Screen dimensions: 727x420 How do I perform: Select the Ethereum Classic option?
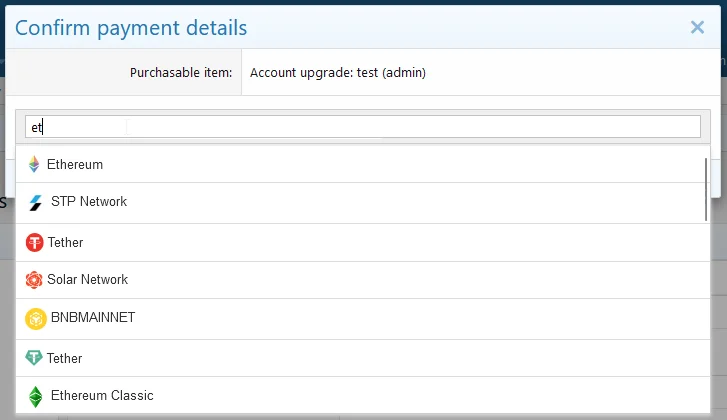click(102, 396)
